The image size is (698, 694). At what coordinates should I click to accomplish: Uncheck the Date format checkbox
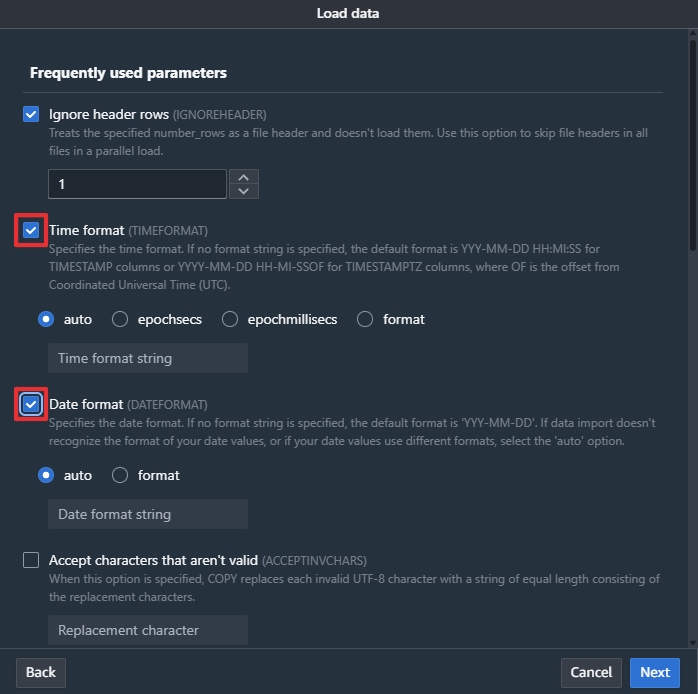31,404
